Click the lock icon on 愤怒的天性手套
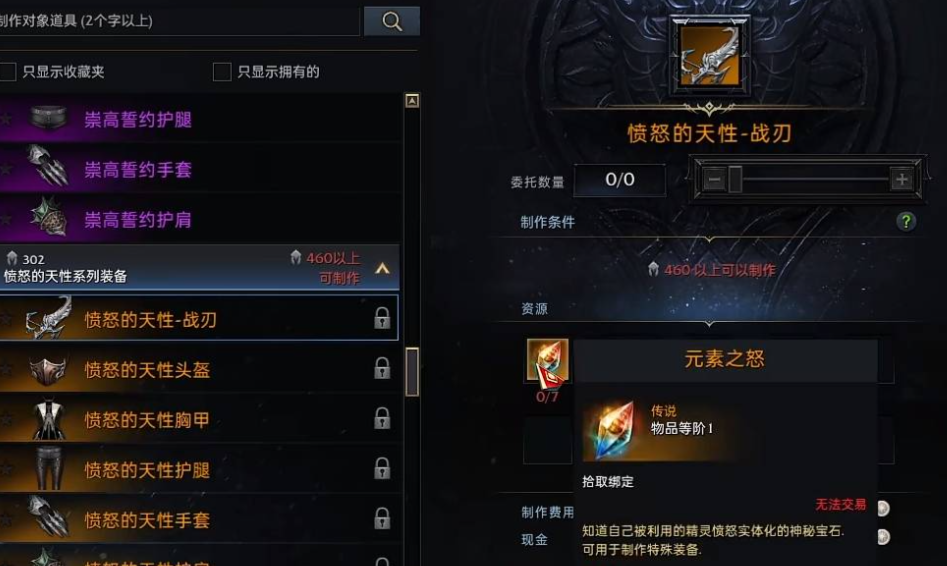Image resolution: width=947 pixels, height=566 pixels. tap(382, 518)
